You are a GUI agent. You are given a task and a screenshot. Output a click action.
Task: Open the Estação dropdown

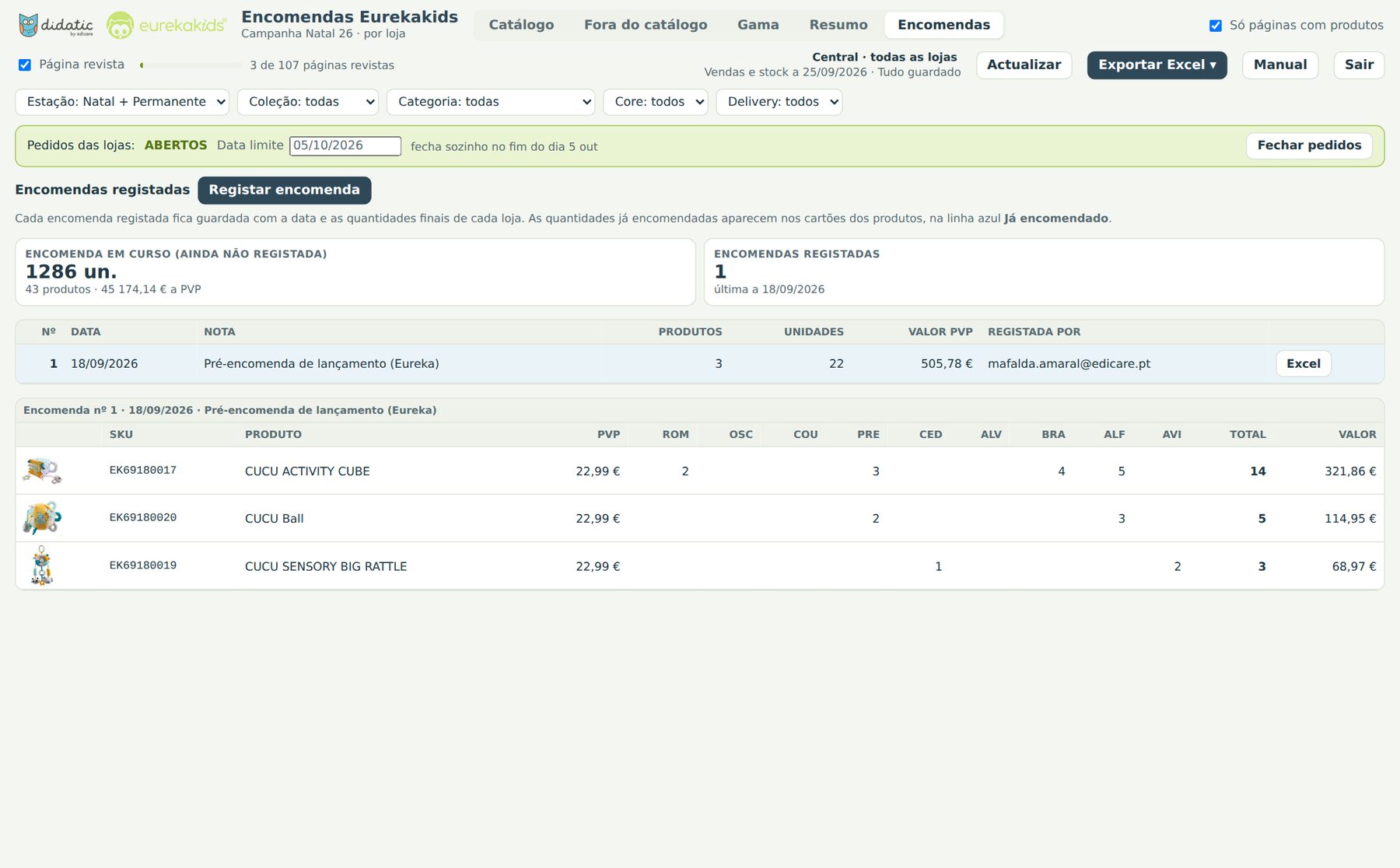pos(122,102)
